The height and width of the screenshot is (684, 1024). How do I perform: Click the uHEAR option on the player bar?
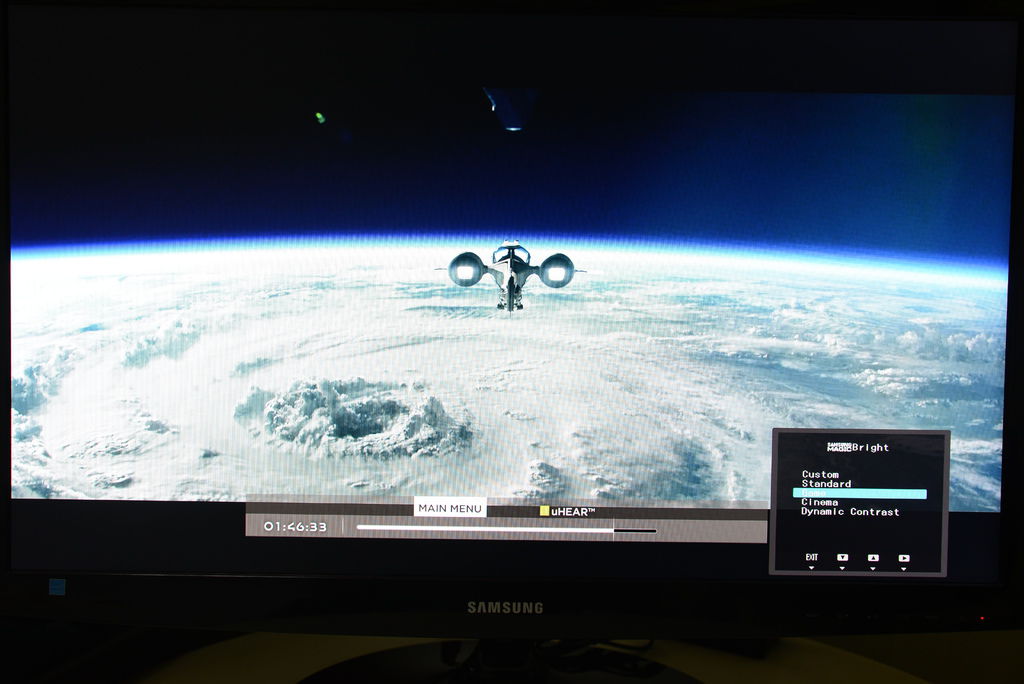[573, 512]
